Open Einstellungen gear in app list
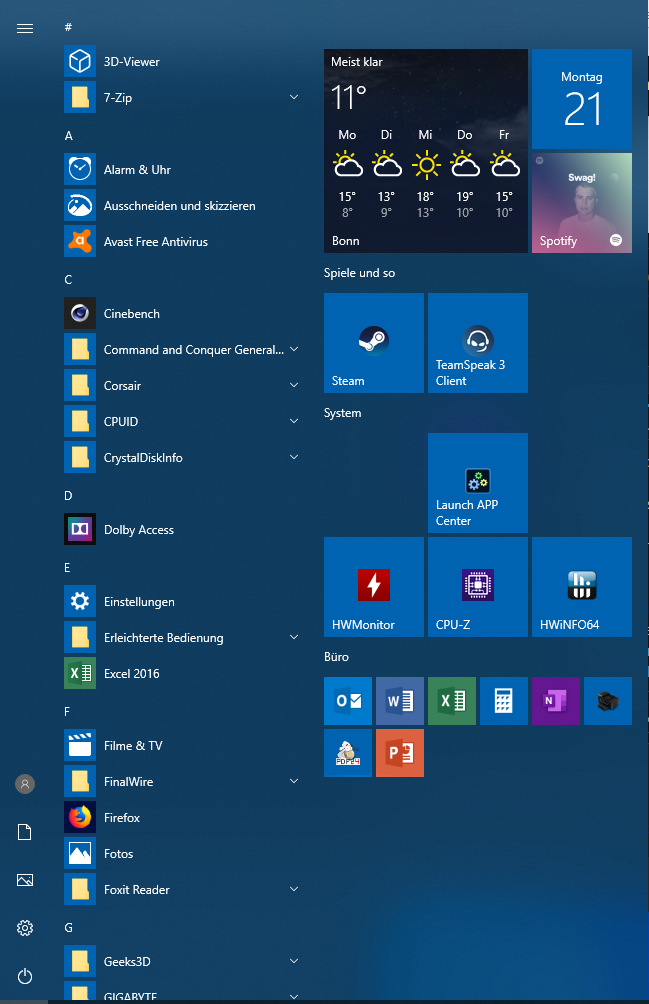 pos(80,601)
